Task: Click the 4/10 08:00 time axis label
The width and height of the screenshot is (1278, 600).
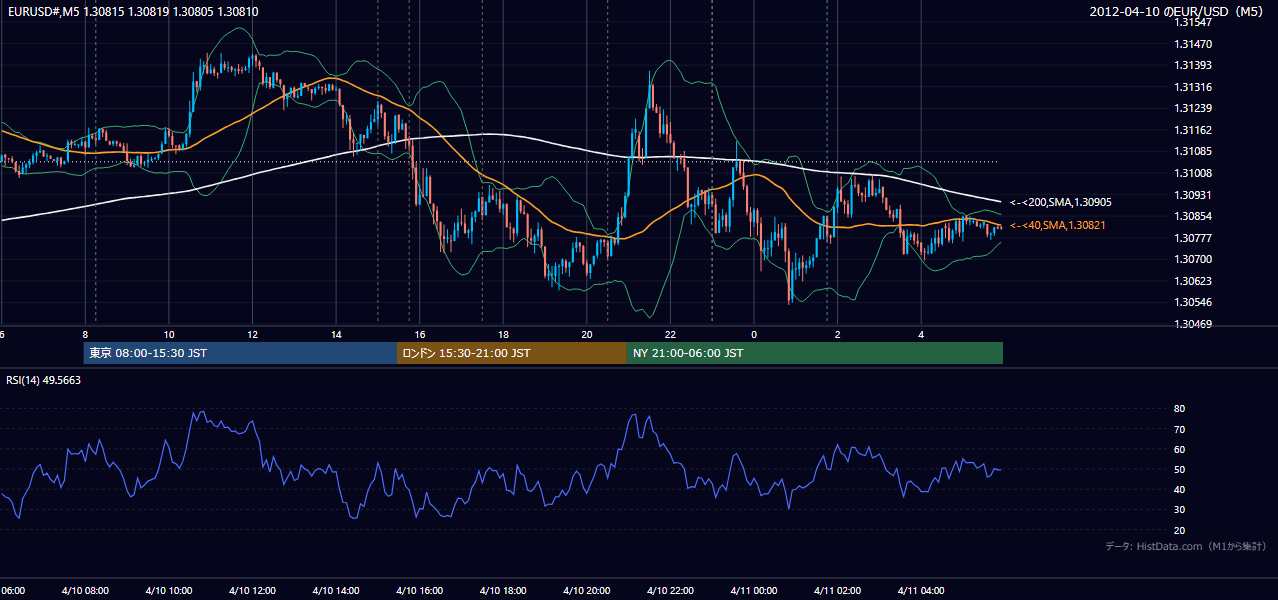Action: 84,590
